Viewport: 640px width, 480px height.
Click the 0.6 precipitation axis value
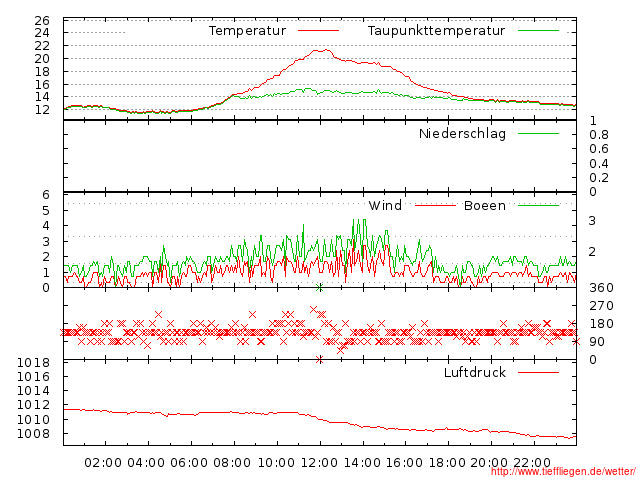point(599,149)
